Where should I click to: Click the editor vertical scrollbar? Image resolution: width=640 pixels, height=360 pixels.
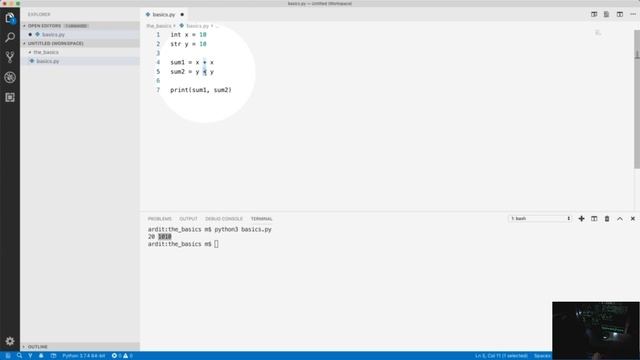637,98
